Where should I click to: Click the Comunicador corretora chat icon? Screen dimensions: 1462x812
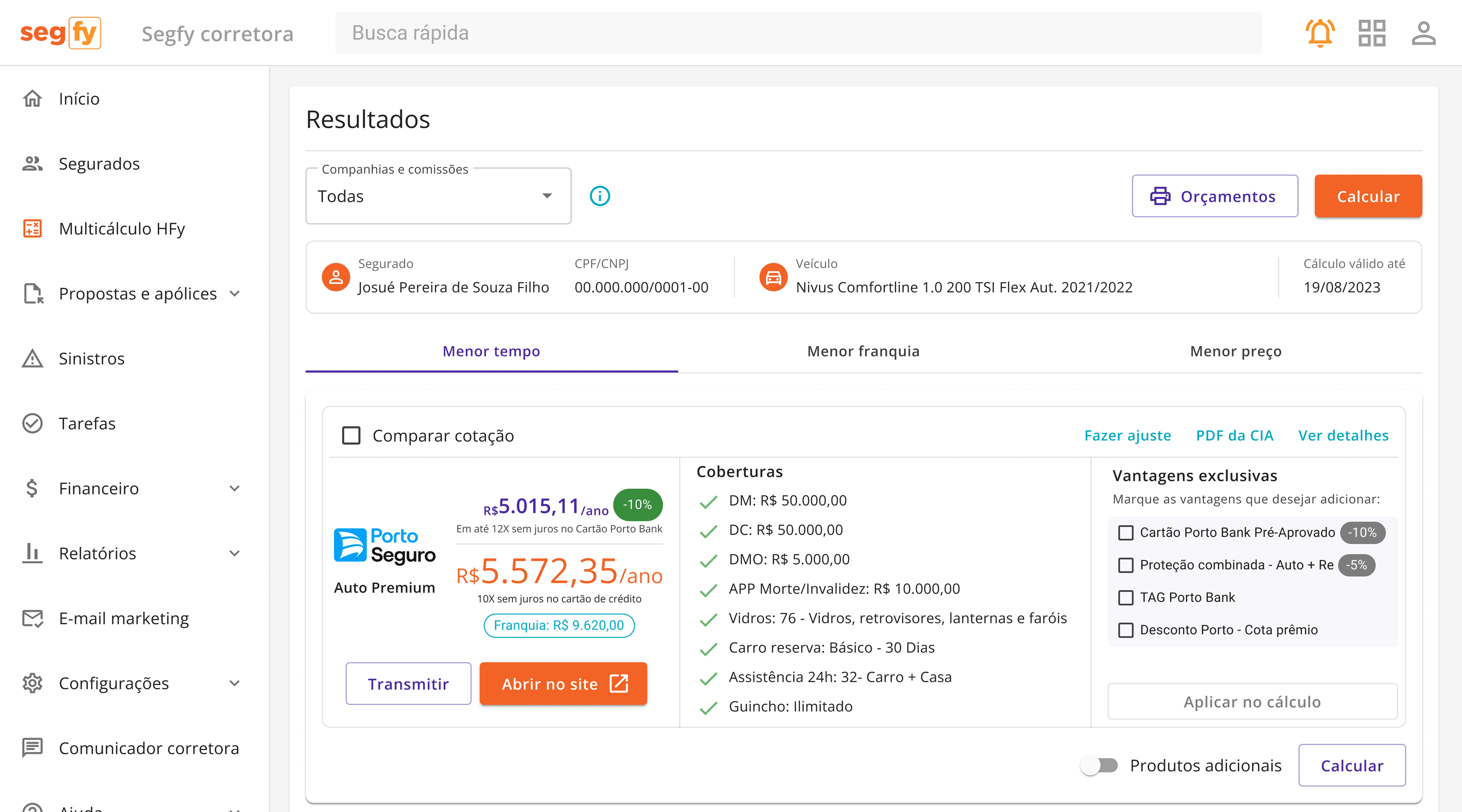click(x=32, y=747)
